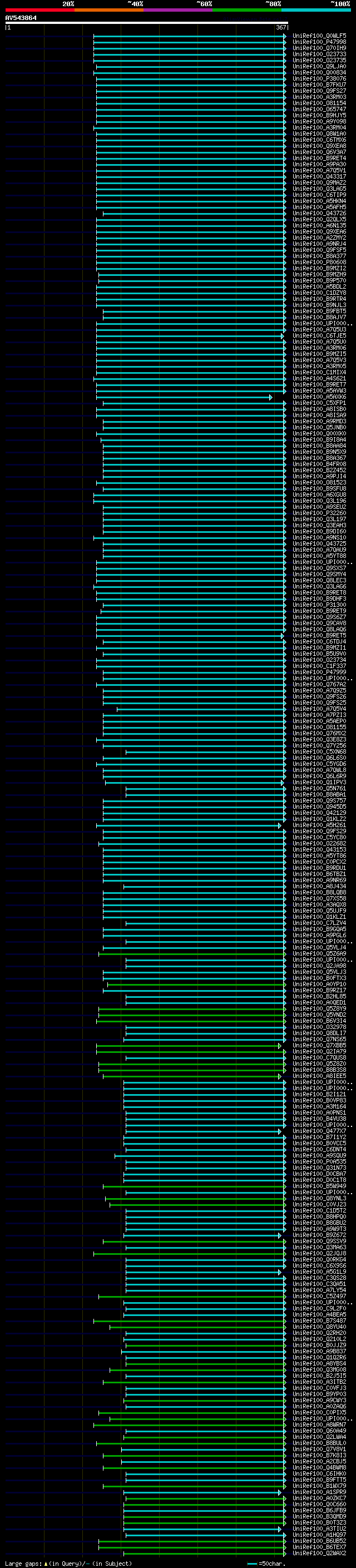
Task: Click label UniRef100_Q00XK0
Action: coord(319,433)
